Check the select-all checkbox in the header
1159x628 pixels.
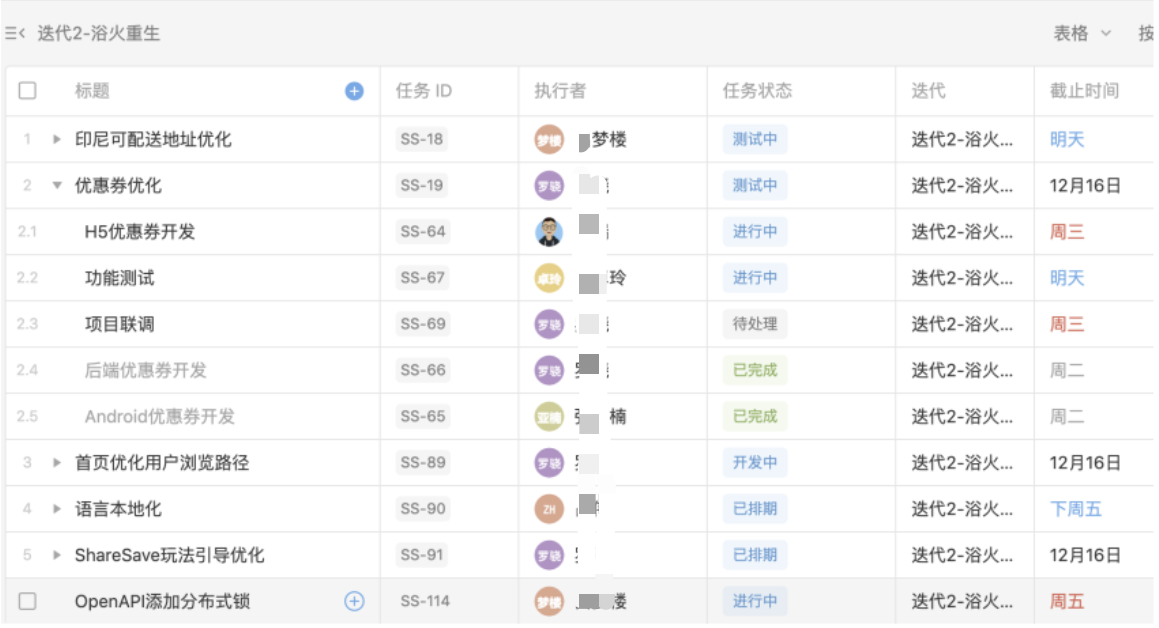(27, 91)
